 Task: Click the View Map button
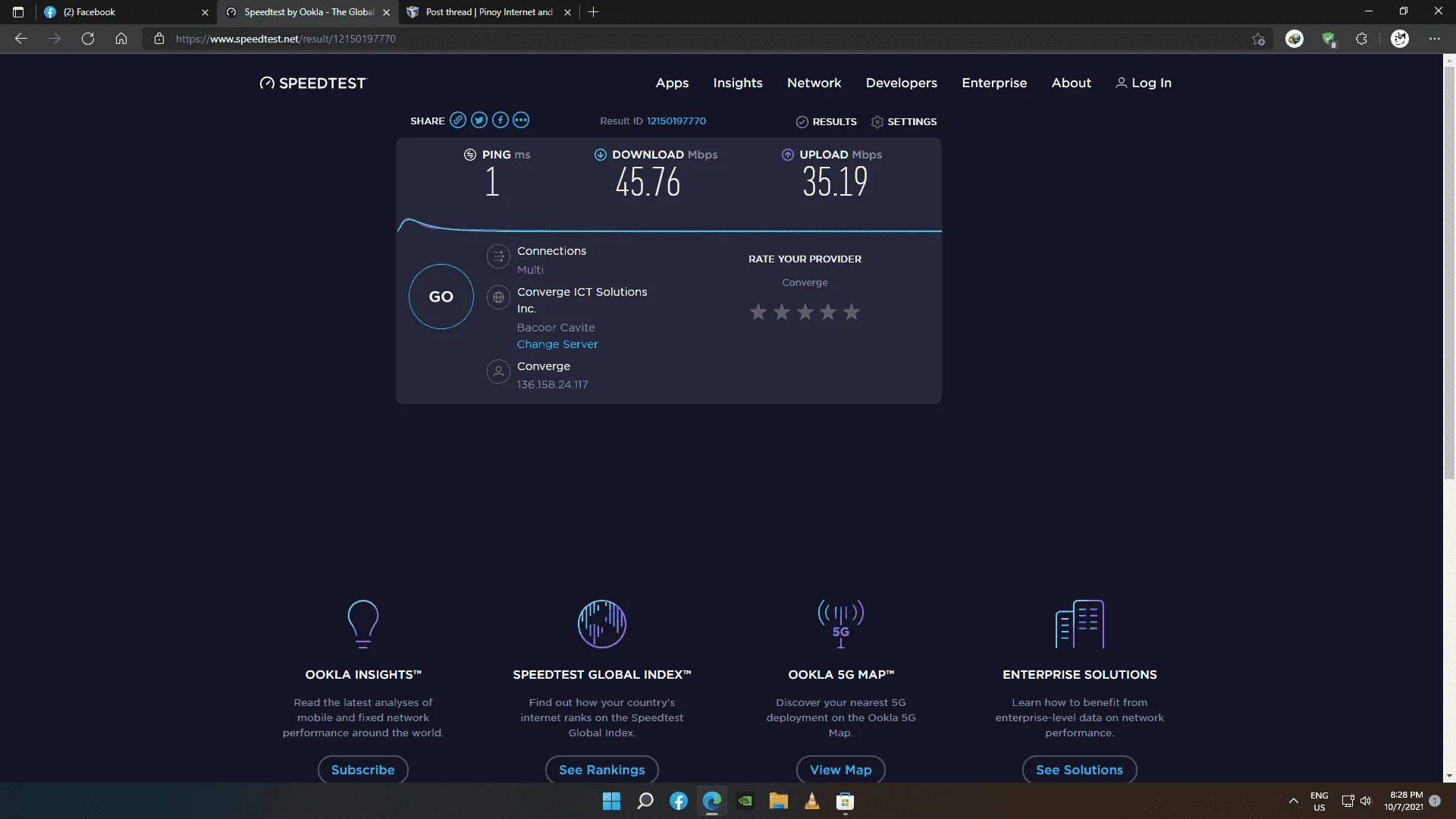pyautogui.click(x=840, y=769)
